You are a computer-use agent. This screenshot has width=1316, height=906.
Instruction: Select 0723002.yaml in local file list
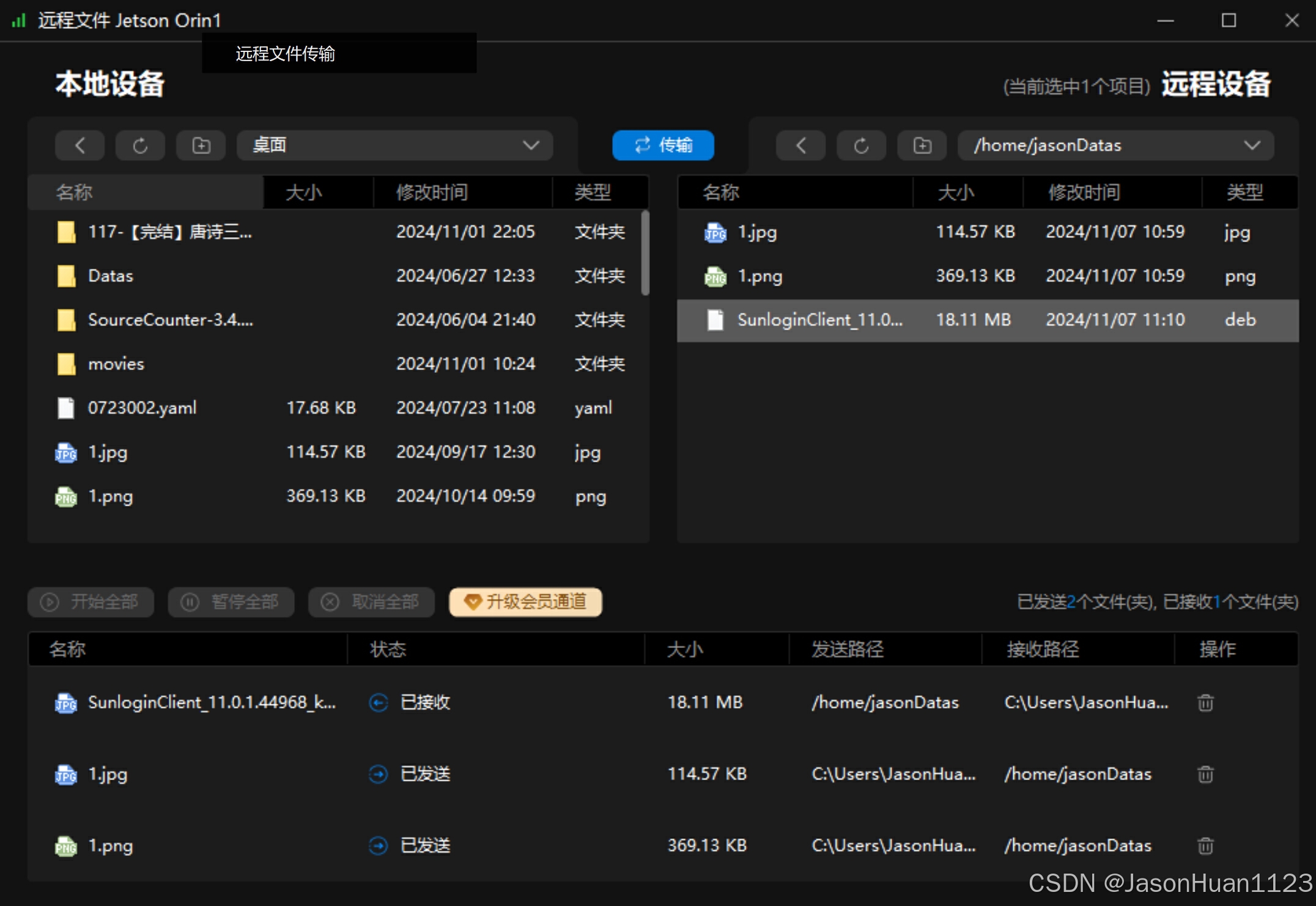(x=142, y=408)
